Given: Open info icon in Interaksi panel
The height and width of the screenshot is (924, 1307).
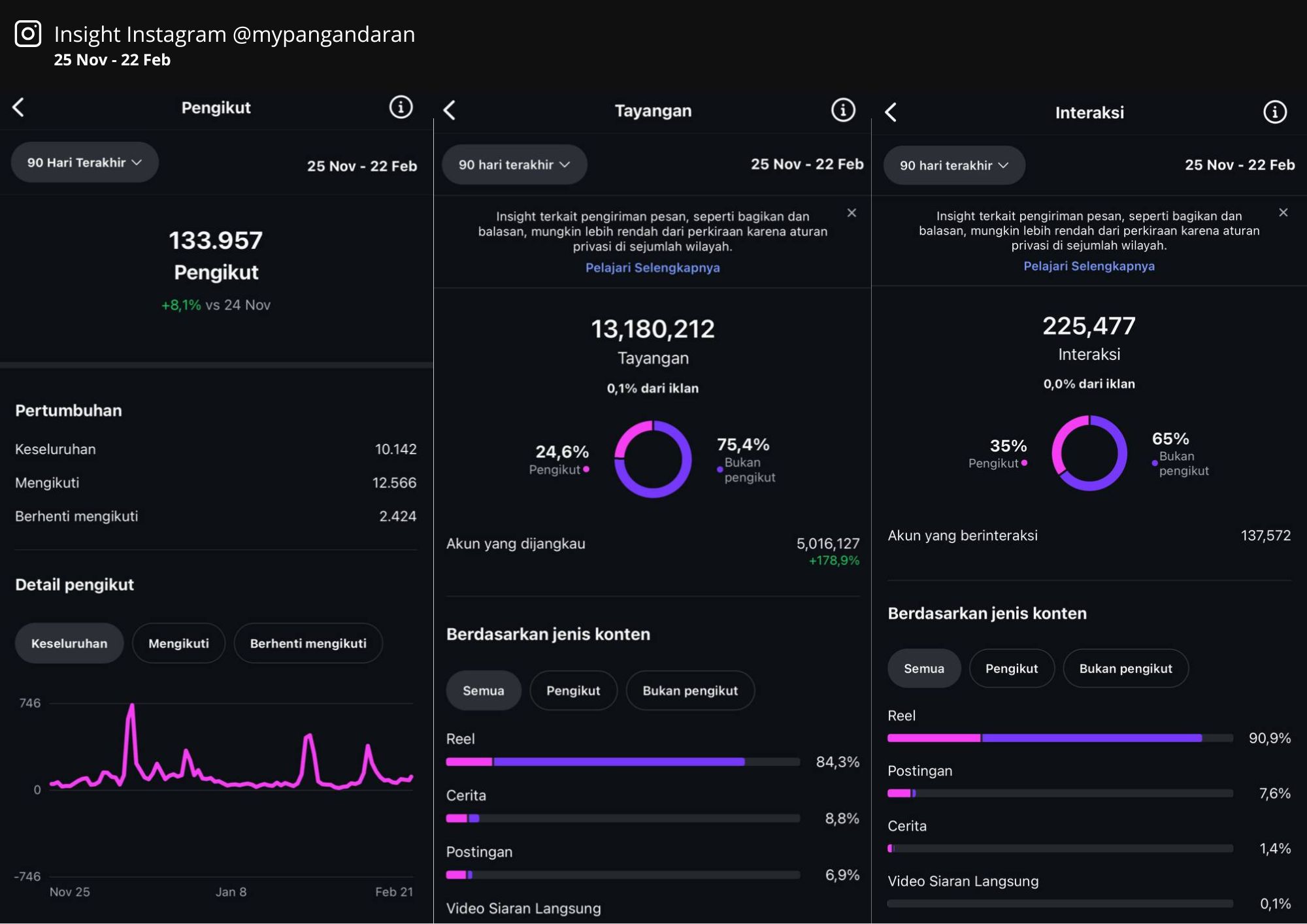Looking at the screenshot, I should click(1275, 112).
